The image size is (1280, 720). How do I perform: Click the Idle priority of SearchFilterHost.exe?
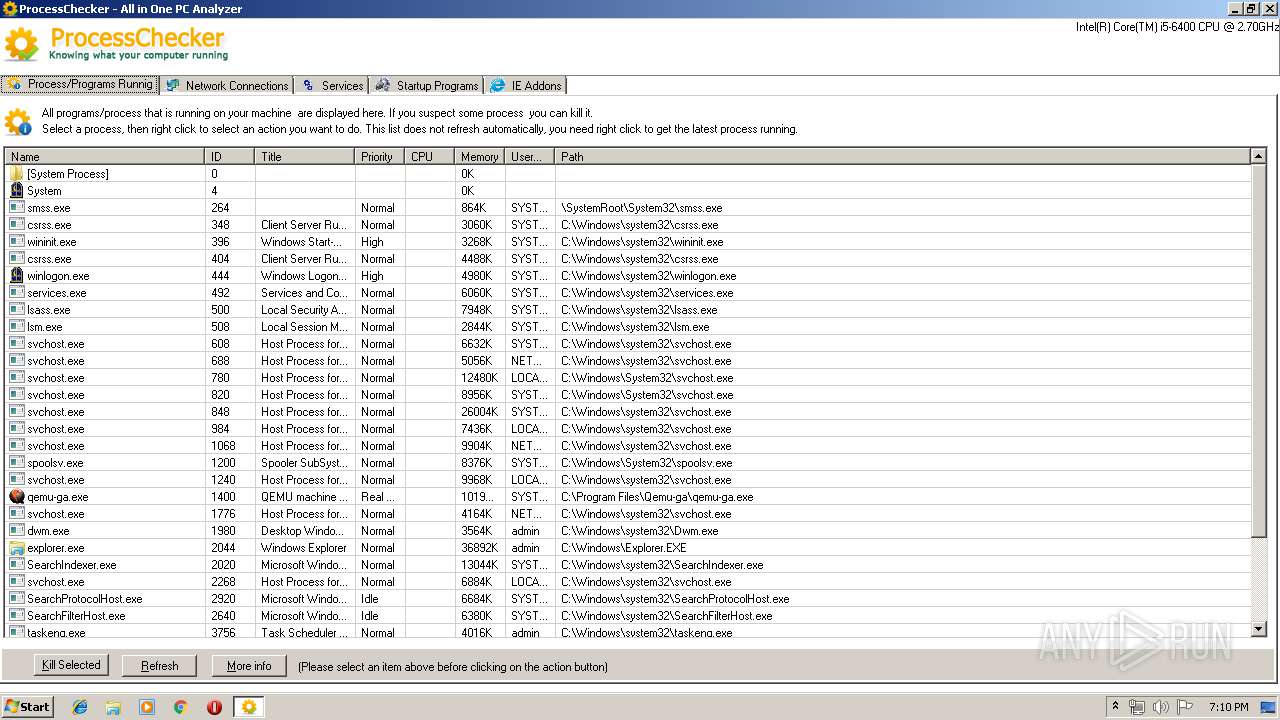370,616
